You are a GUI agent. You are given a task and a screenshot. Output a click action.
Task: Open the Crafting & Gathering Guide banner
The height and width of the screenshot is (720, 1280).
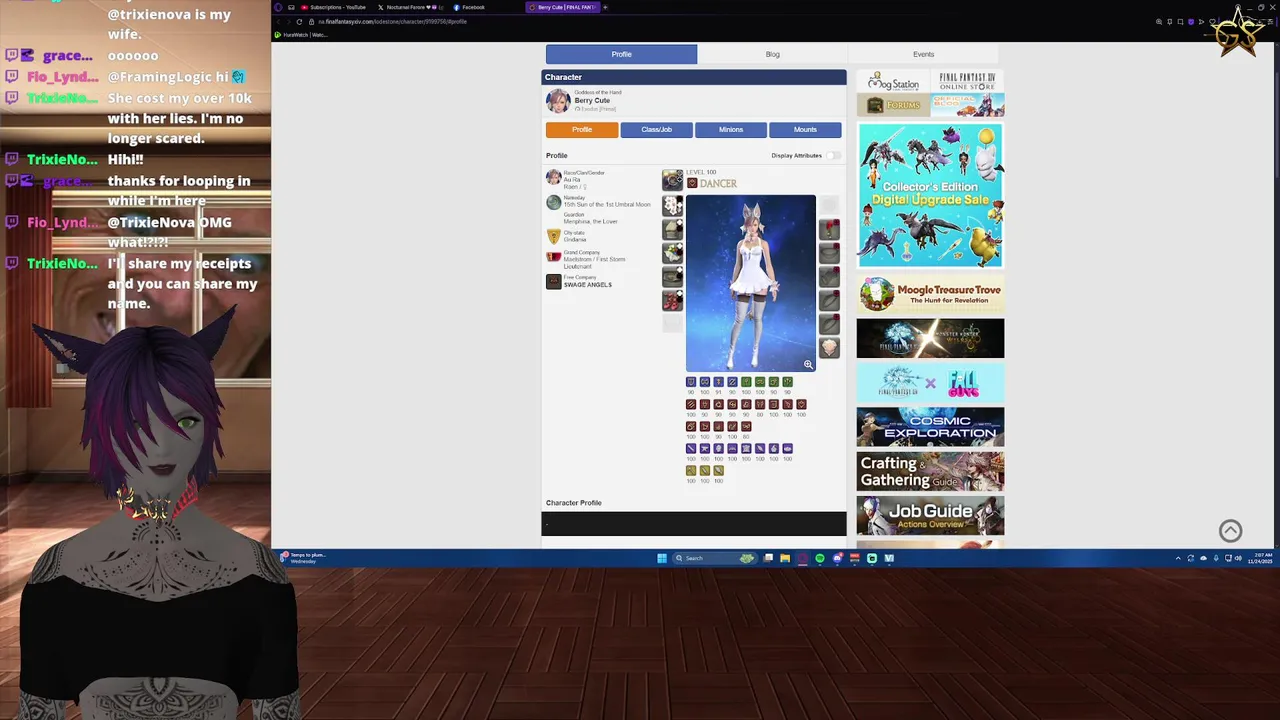click(x=930, y=471)
